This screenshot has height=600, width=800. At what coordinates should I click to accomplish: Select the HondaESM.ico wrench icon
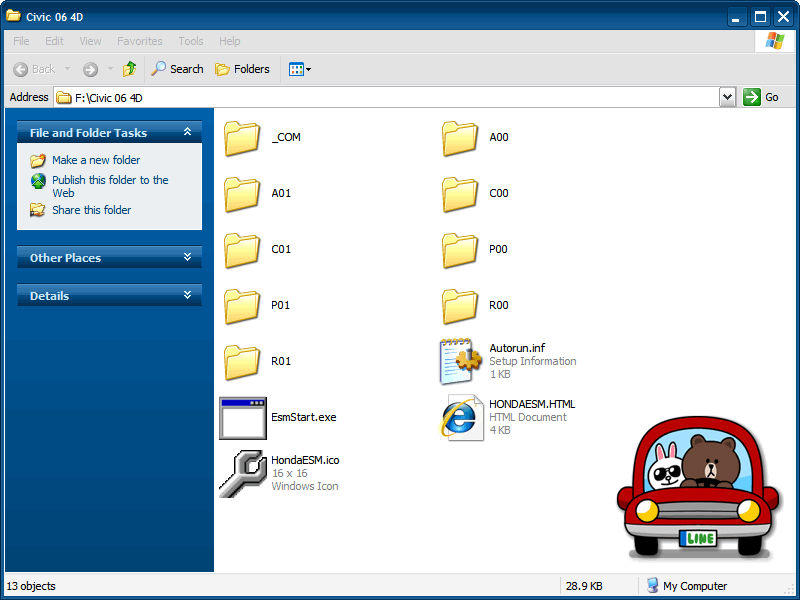point(243,473)
